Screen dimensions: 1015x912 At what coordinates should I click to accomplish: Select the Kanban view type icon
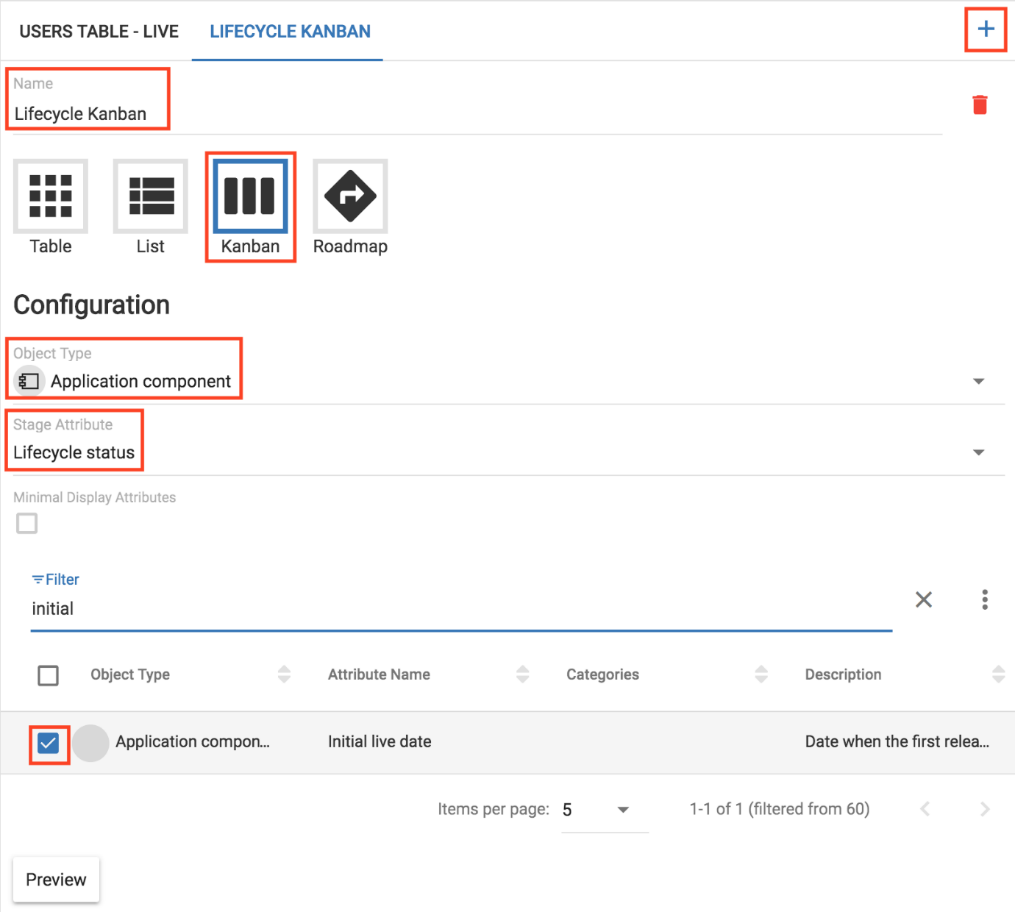tap(250, 195)
